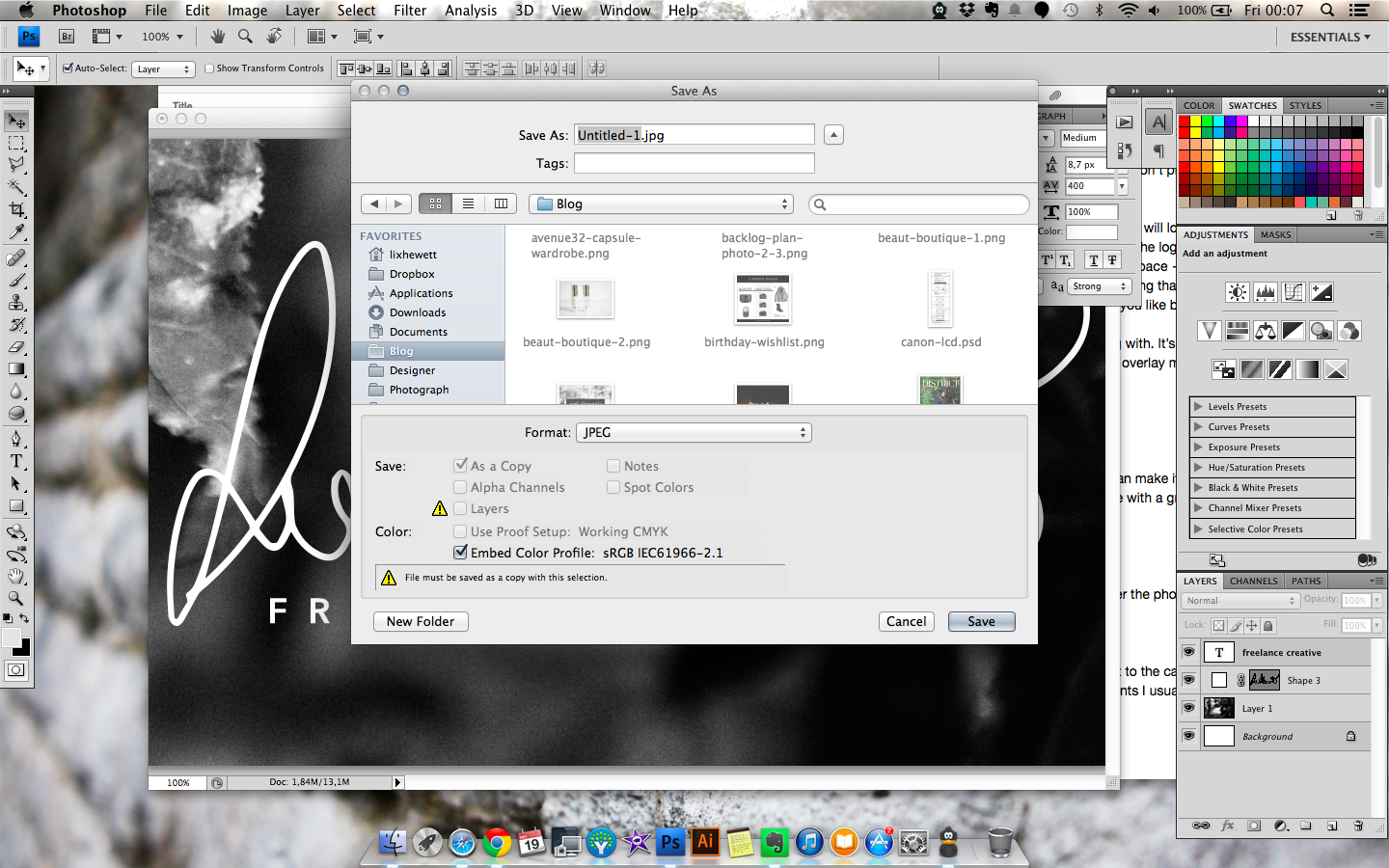Hide the Background layer
Screen dimensions: 1389x868
coord(1188,736)
